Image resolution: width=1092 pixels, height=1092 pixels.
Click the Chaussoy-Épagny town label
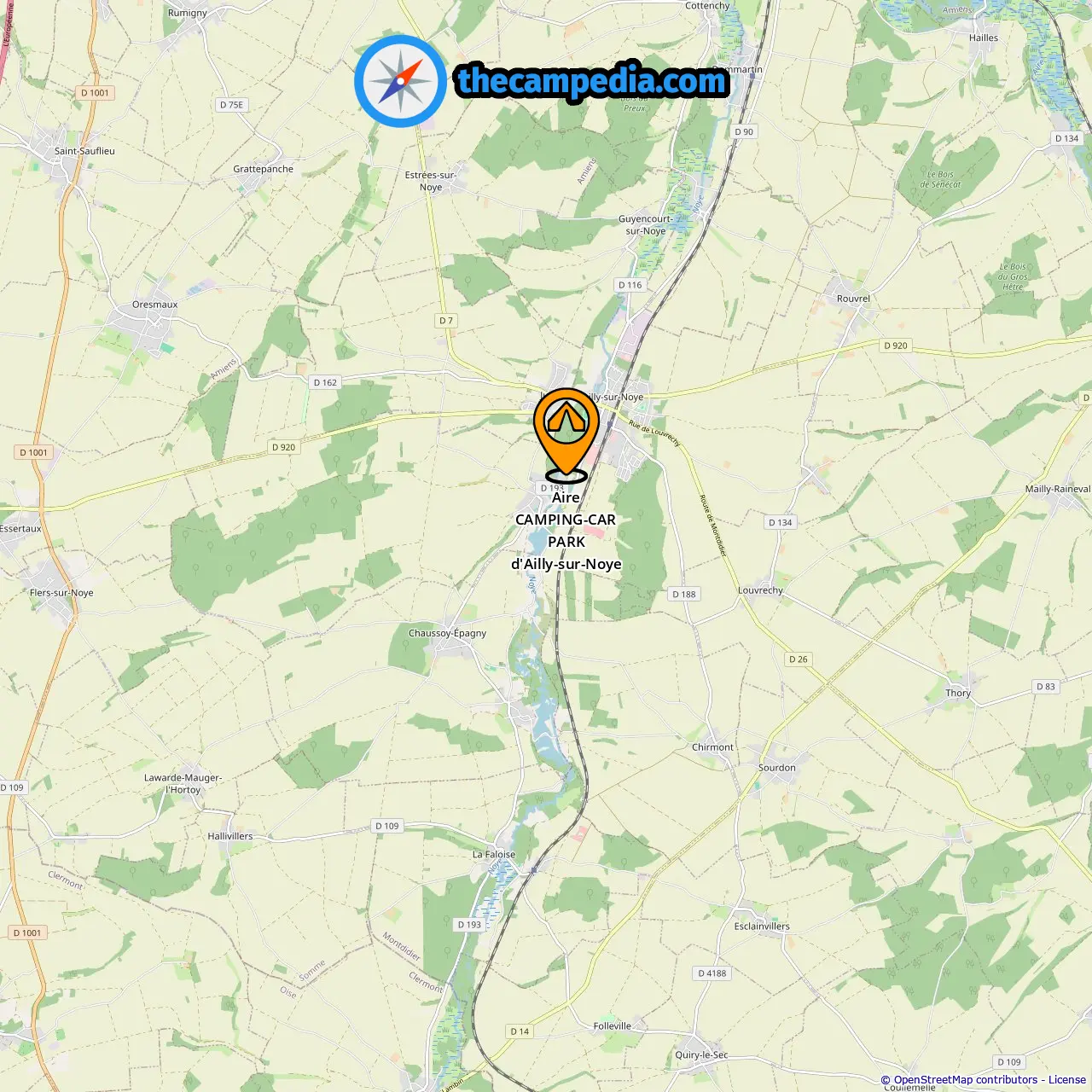[x=447, y=633]
